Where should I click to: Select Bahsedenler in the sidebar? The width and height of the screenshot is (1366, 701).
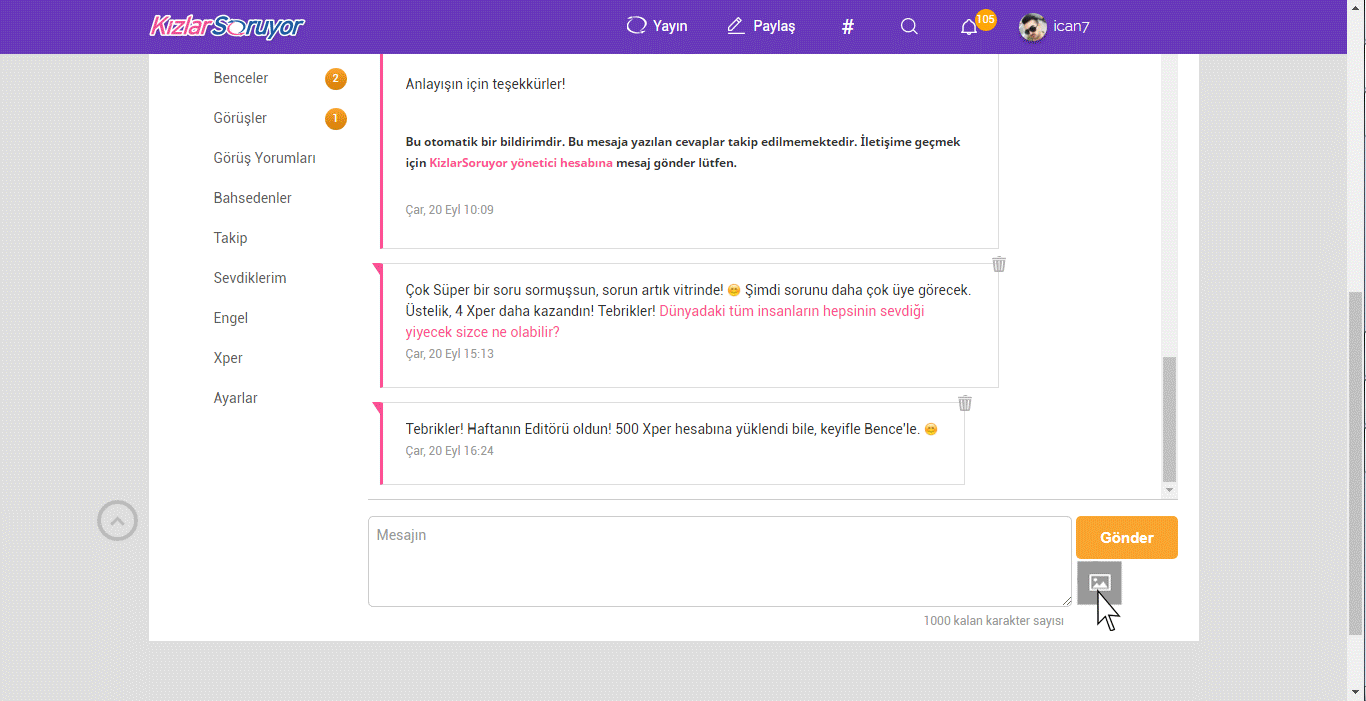coord(253,198)
